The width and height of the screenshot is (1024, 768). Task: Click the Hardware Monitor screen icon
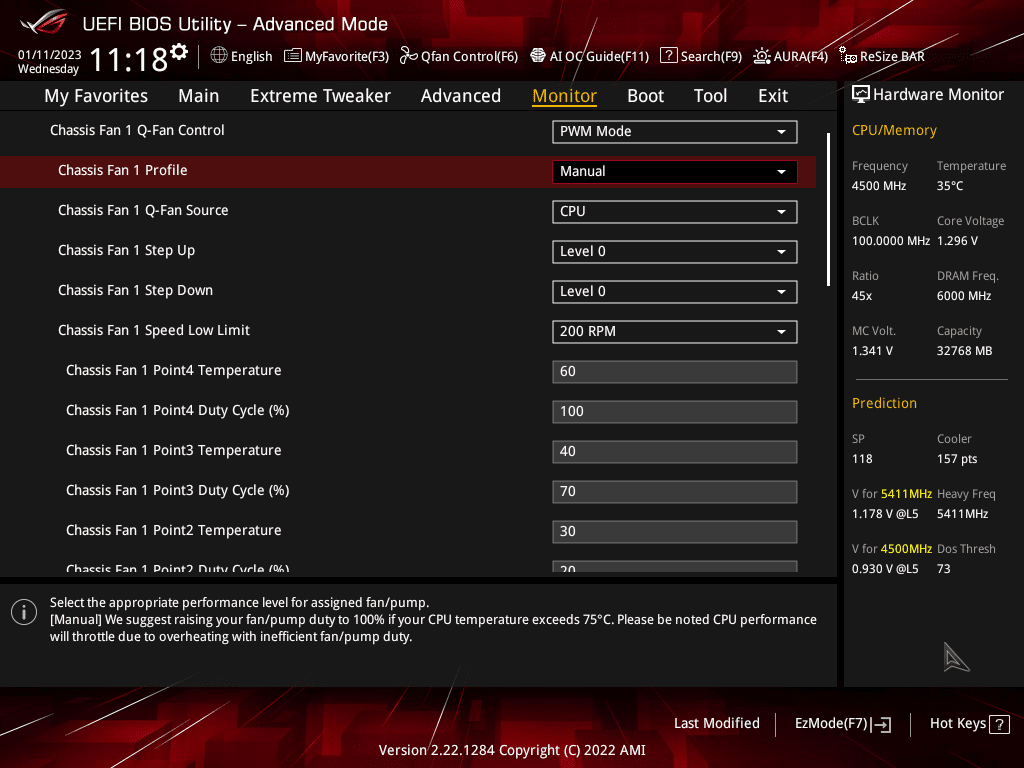click(861, 95)
